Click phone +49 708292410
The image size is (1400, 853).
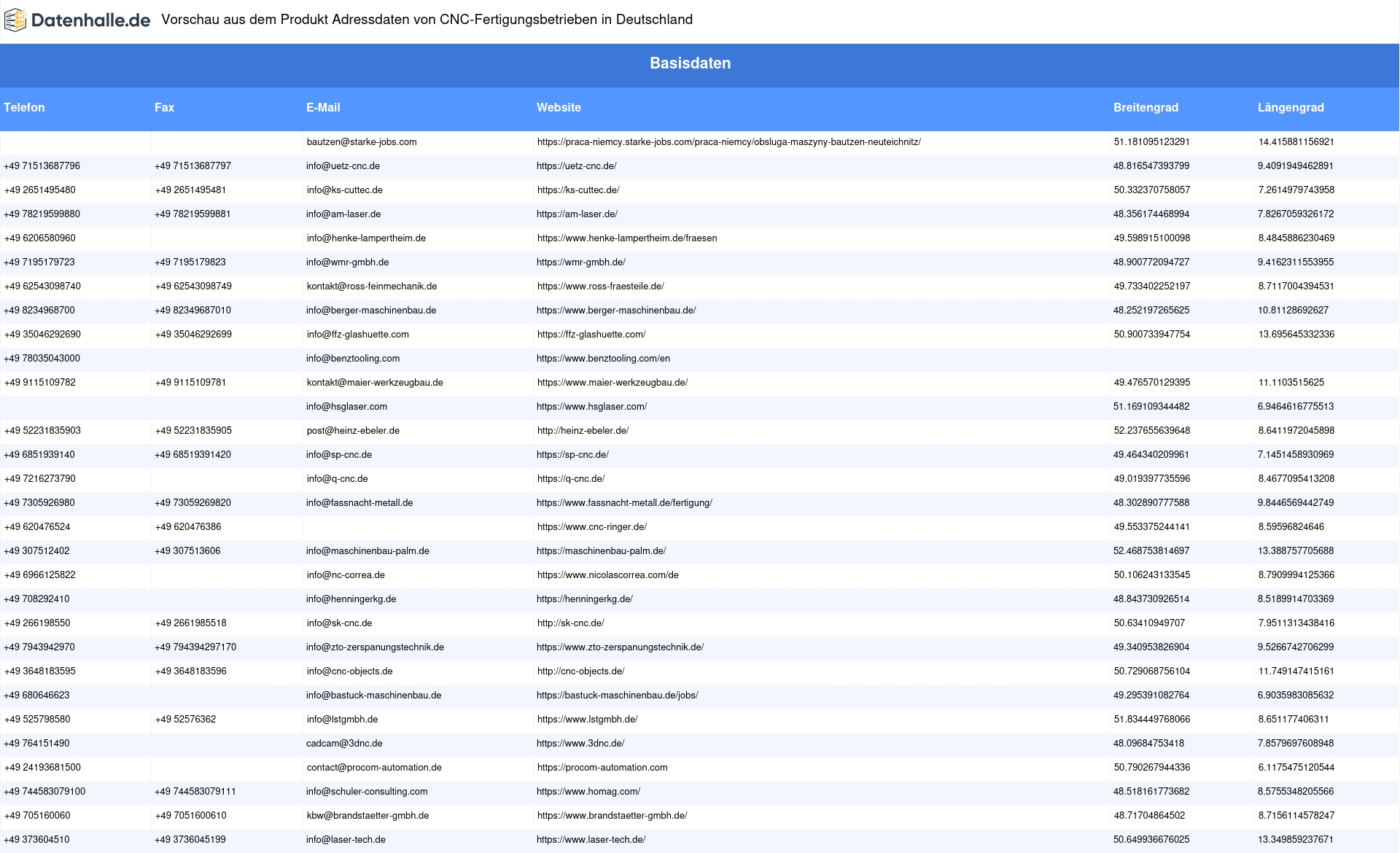pos(36,599)
